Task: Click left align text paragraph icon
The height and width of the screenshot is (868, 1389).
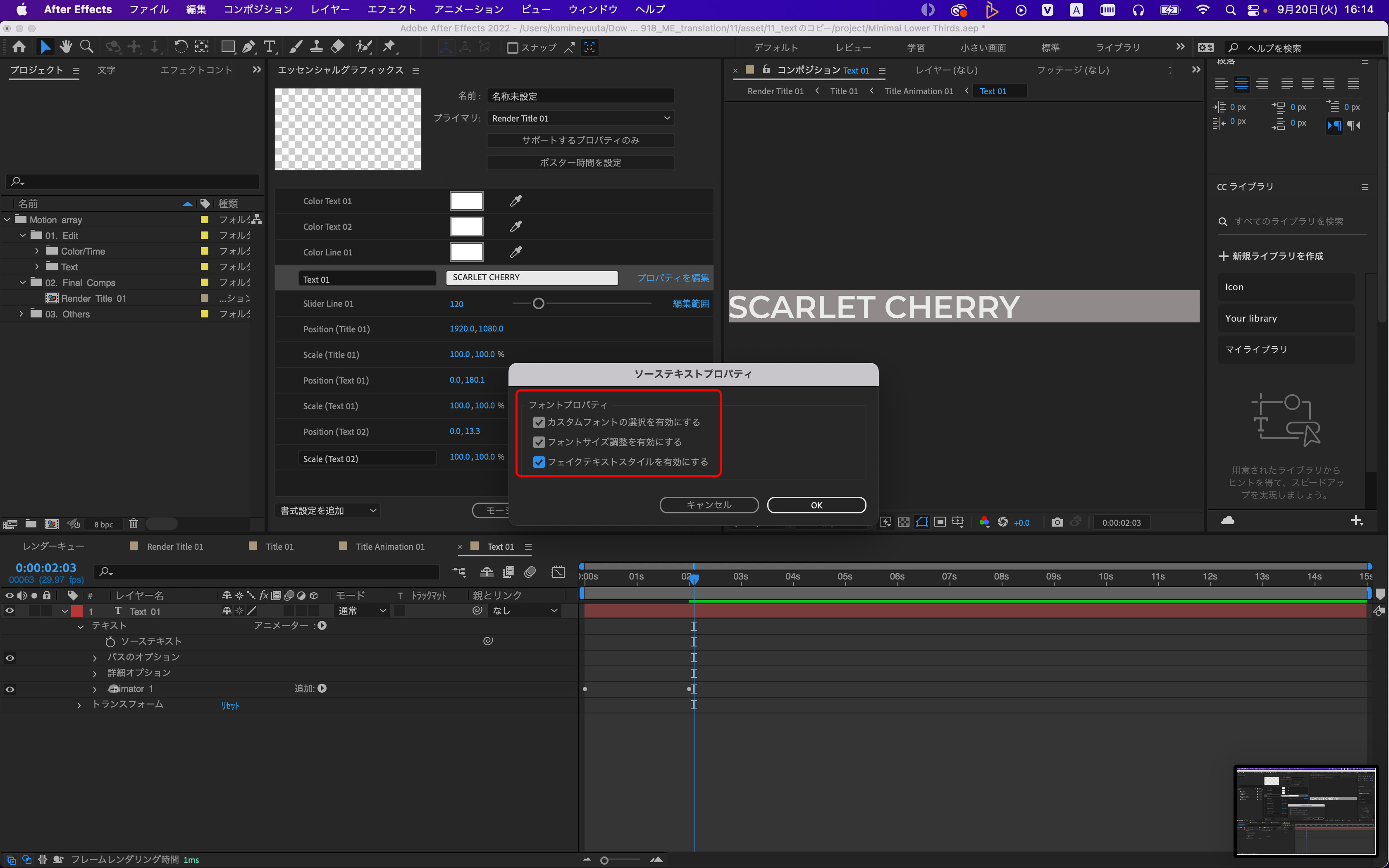Action: (x=1222, y=84)
